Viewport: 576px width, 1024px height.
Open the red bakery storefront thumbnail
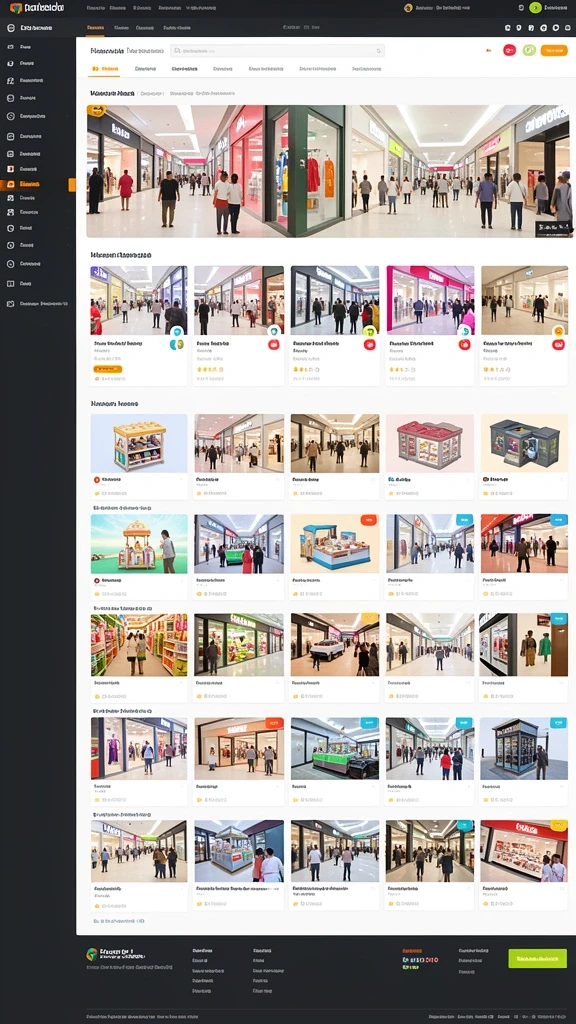(x=524, y=851)
